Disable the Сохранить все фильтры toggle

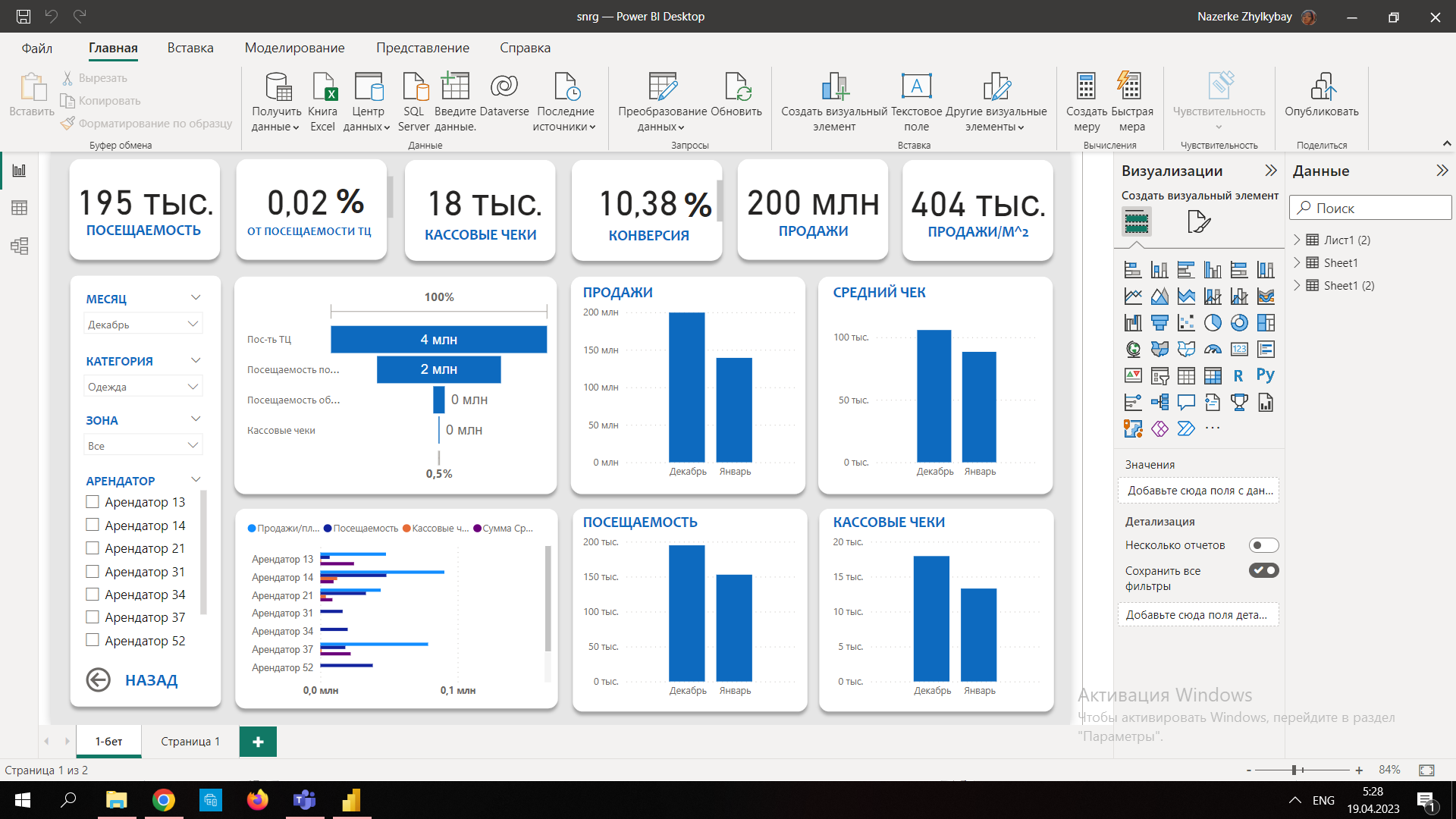(x=1263, y=570)
